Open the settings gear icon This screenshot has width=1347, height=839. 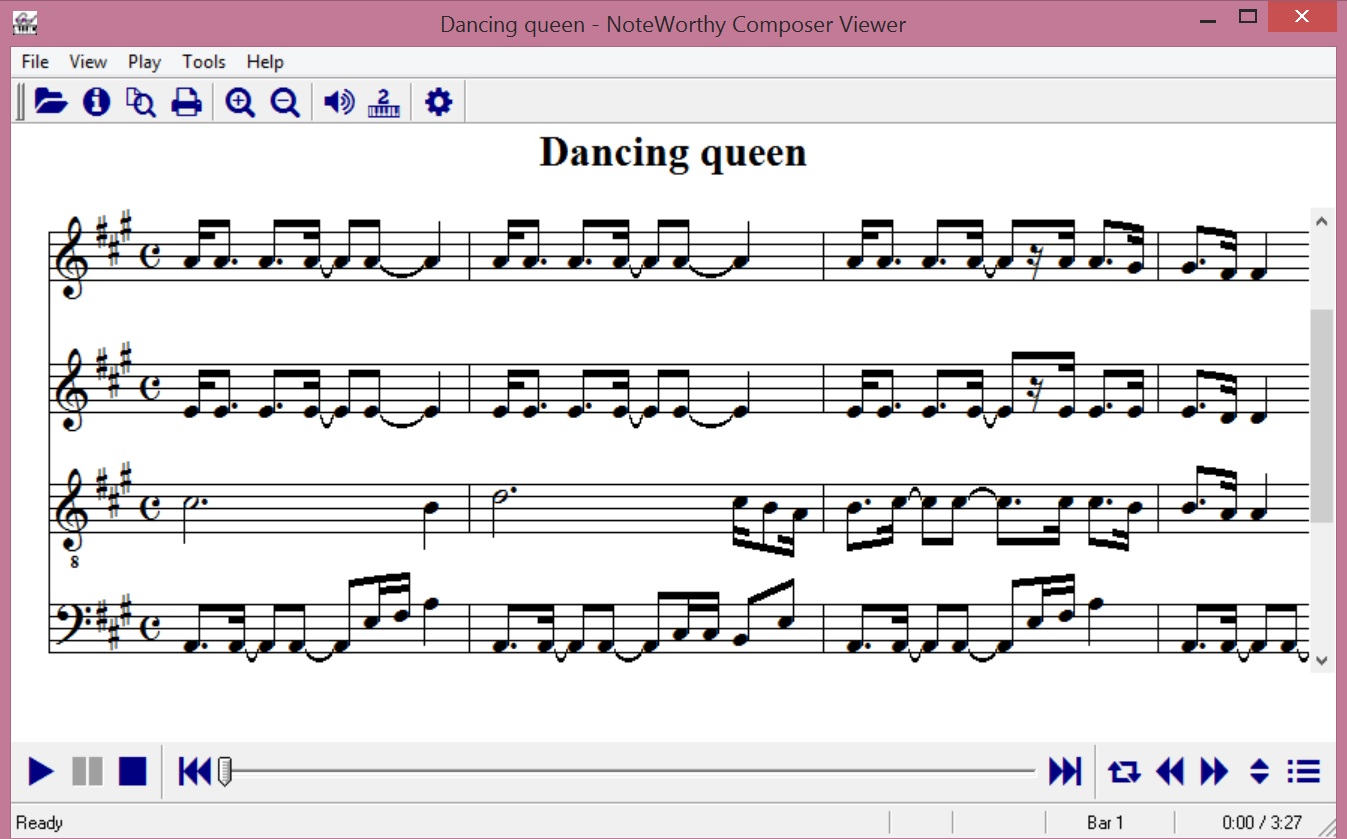[x=439, y=102]
